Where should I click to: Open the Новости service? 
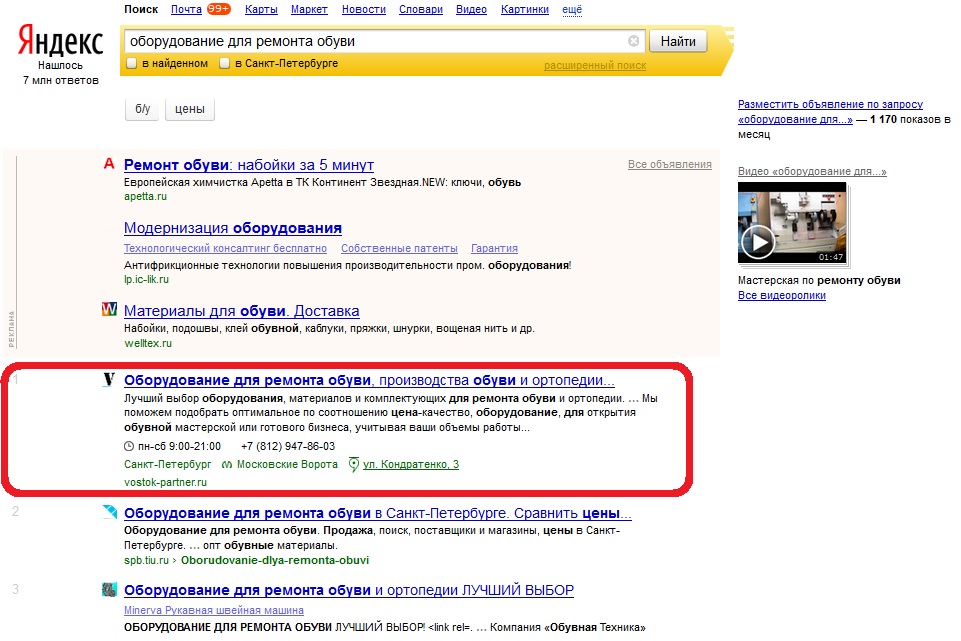[363, 9]
